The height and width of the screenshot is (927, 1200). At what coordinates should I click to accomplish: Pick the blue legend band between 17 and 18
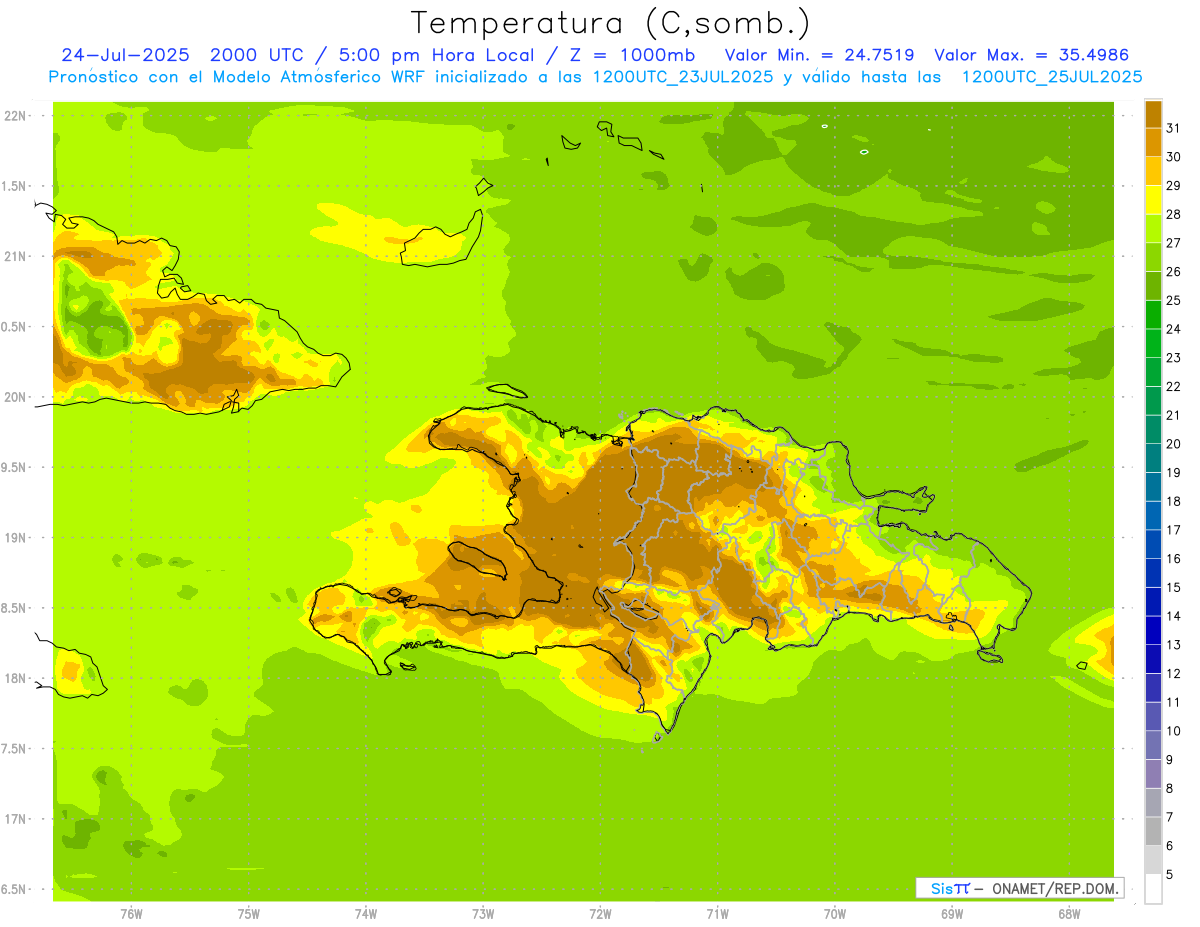(1153, 515)
